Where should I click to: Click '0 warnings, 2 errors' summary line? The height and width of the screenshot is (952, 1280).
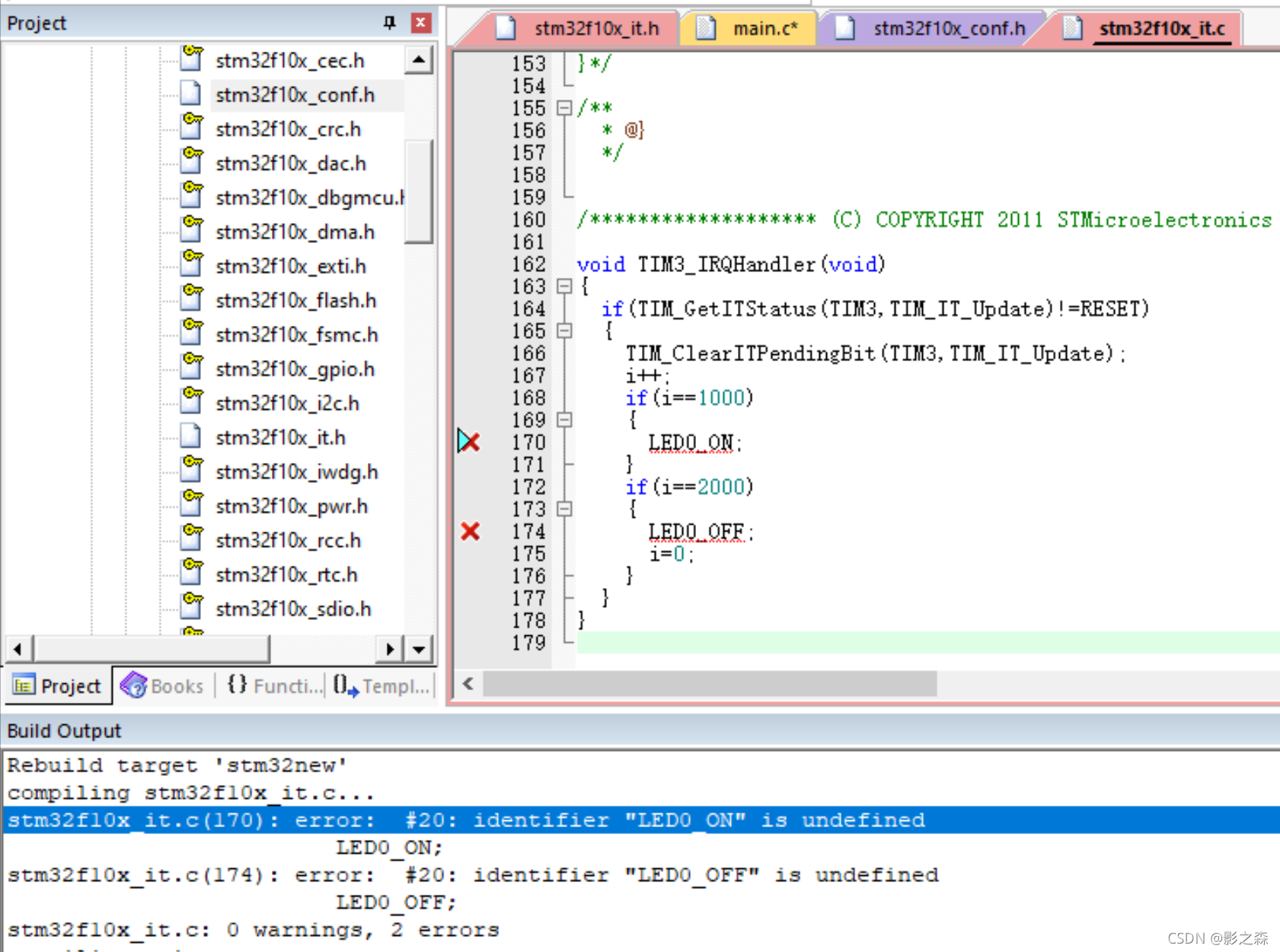point(254,930)
